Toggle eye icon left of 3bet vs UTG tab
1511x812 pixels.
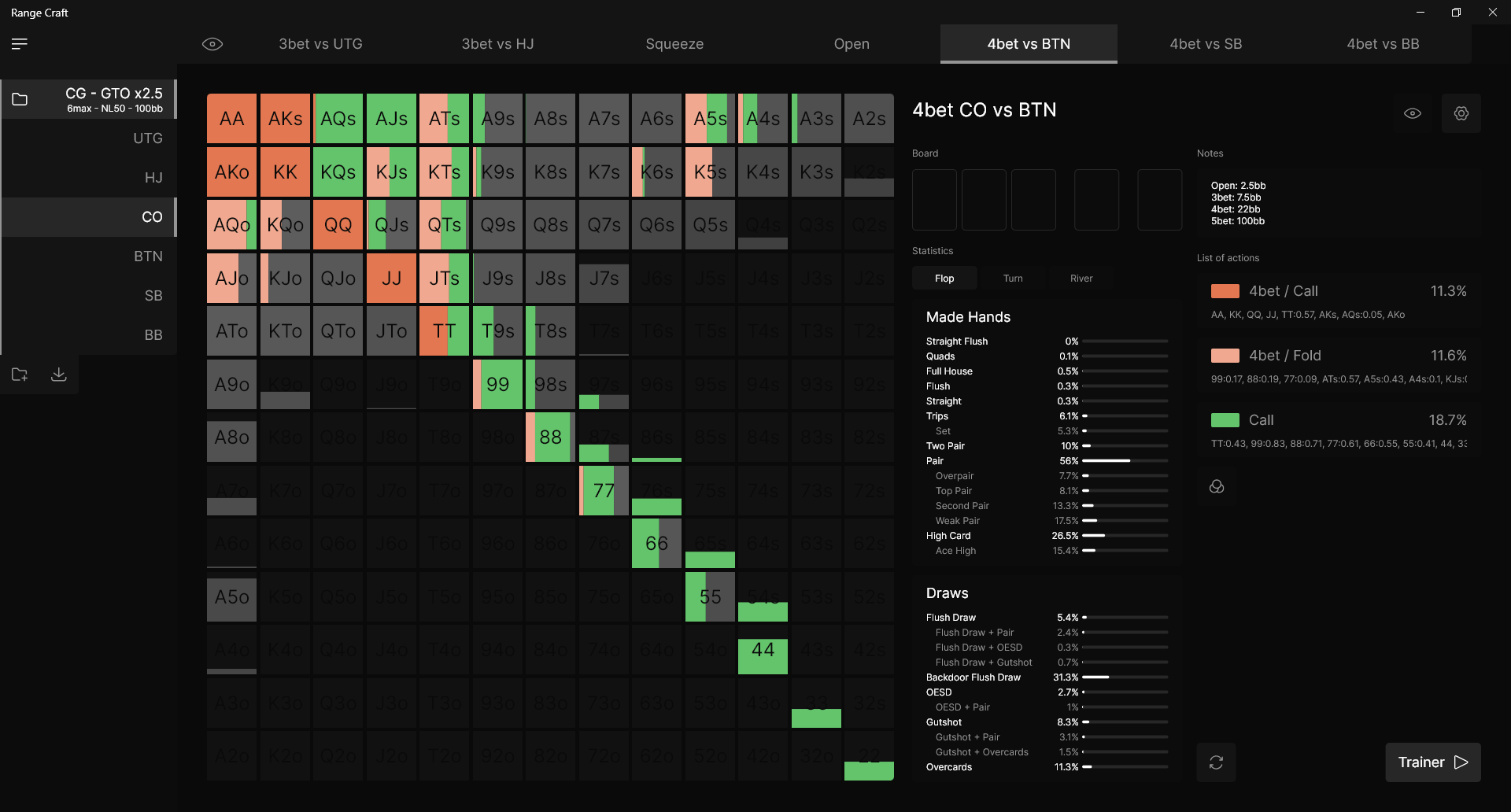coord(212,44)
